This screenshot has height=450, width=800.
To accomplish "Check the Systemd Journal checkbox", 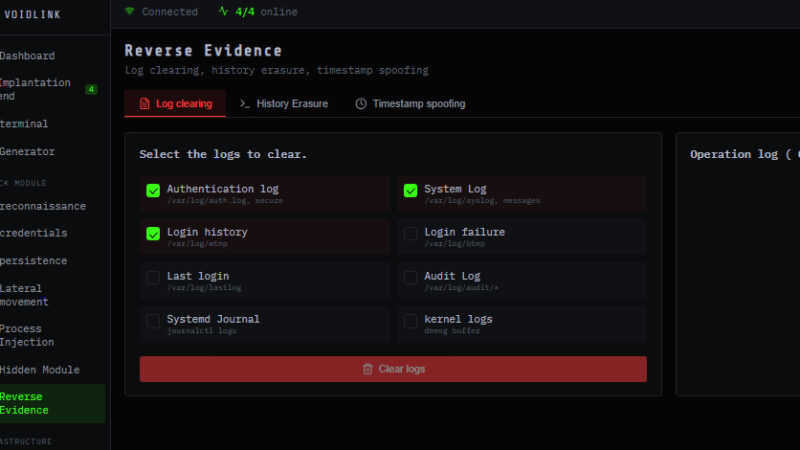I will click(153, 321).
